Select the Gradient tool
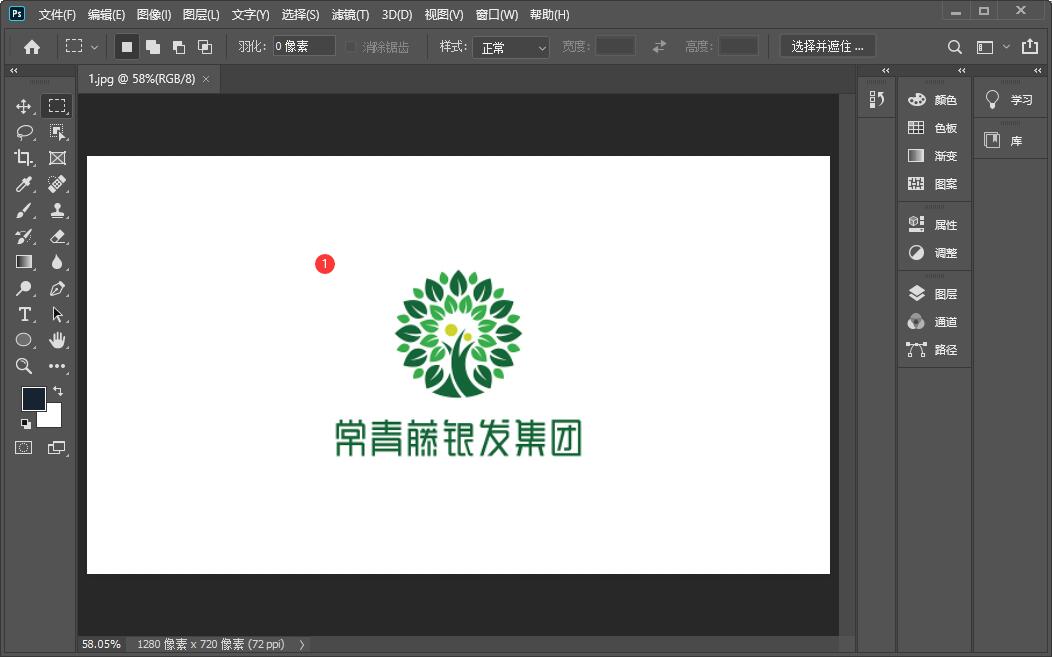Viewport: 1052px width, 657px height. [24, 262]
